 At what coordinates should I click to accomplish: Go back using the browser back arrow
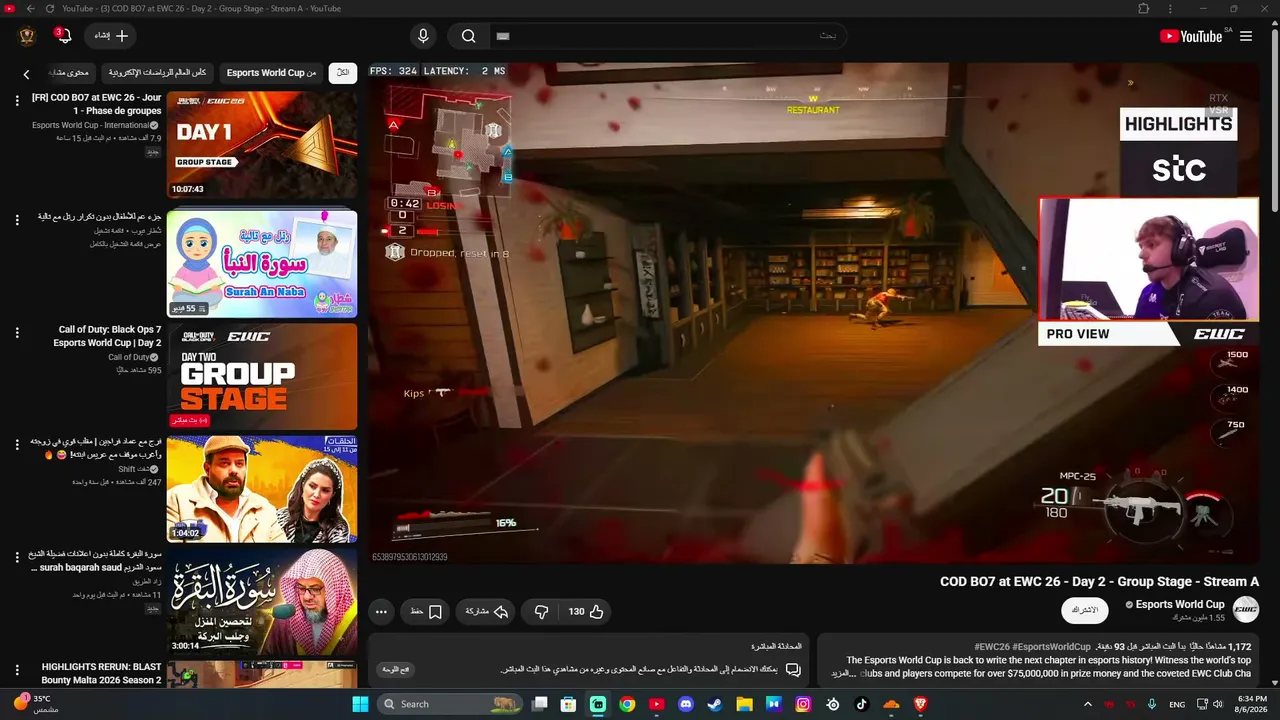point(30,9)
